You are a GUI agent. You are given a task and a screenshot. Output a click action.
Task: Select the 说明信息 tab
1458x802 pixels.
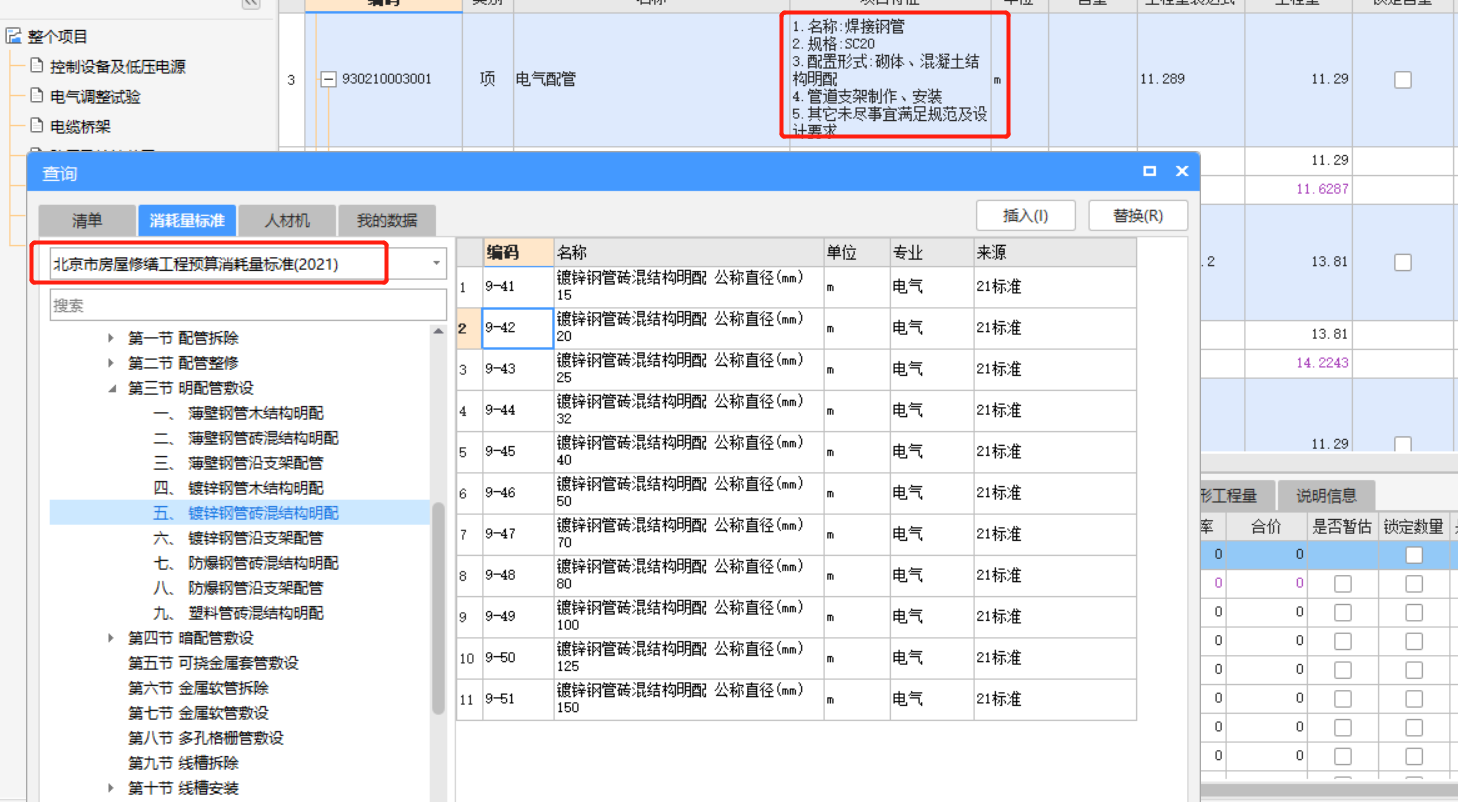(1326, 495)
